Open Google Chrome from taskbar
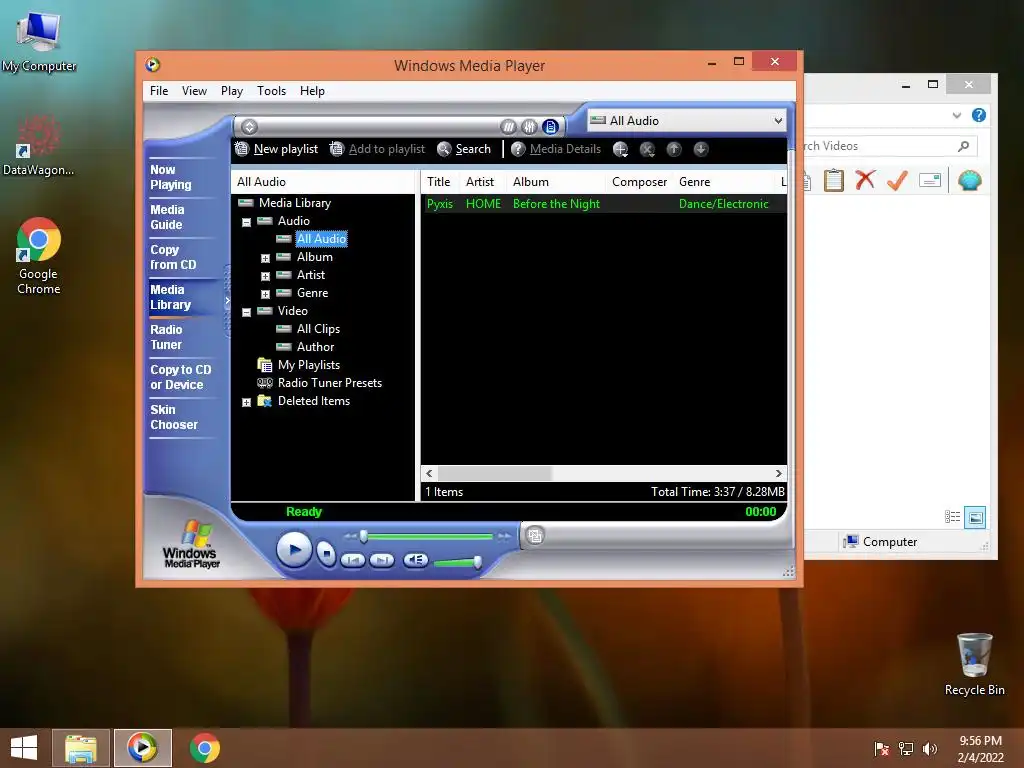 [x=204, y=748]
